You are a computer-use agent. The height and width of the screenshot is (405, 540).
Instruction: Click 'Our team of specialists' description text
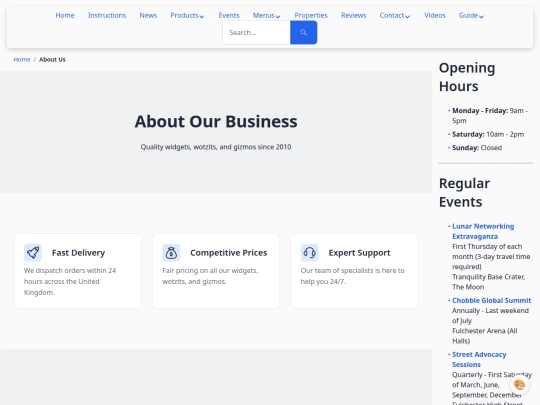[352, 276]
